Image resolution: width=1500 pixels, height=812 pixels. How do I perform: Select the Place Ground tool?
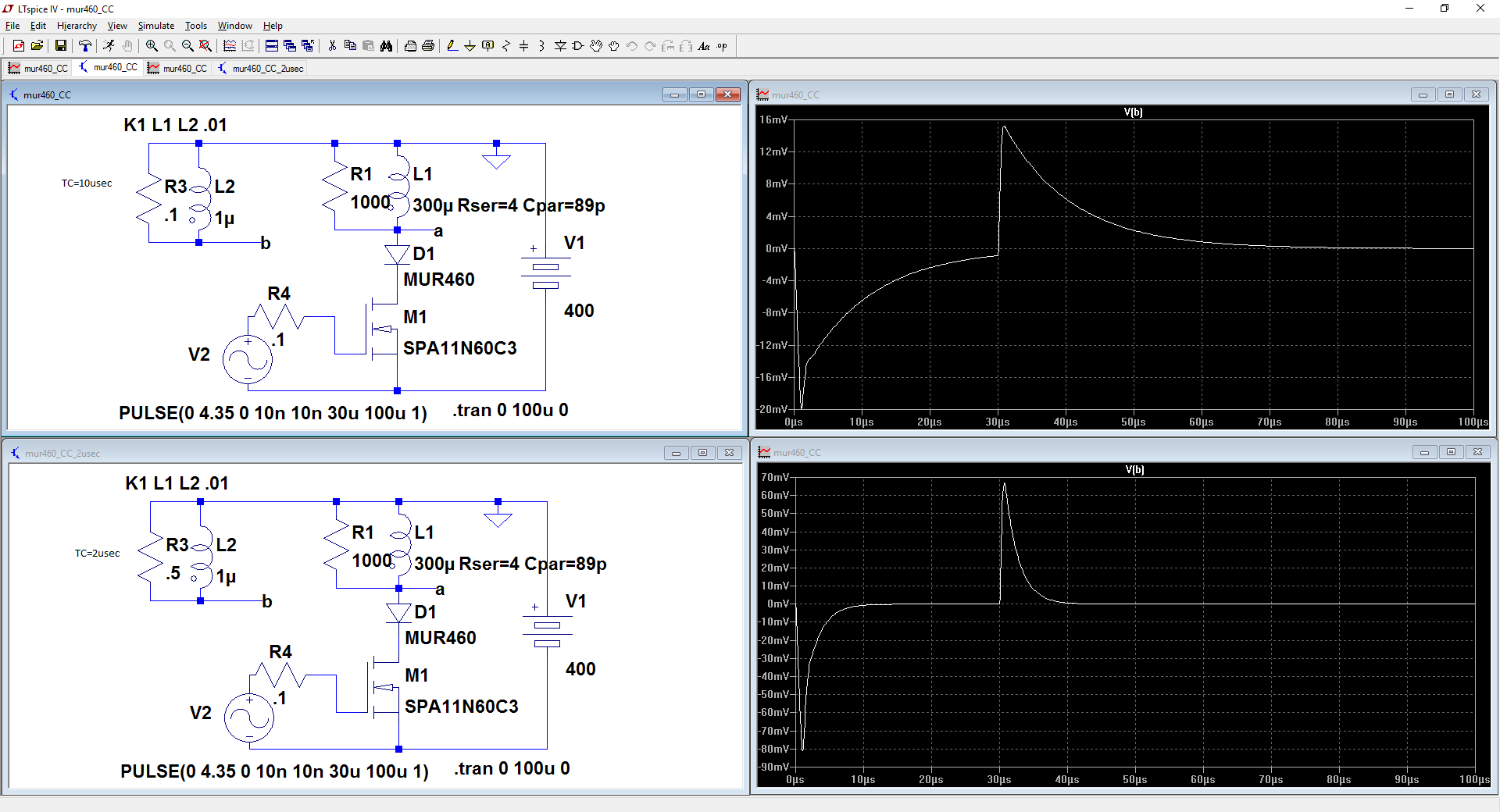470,46
